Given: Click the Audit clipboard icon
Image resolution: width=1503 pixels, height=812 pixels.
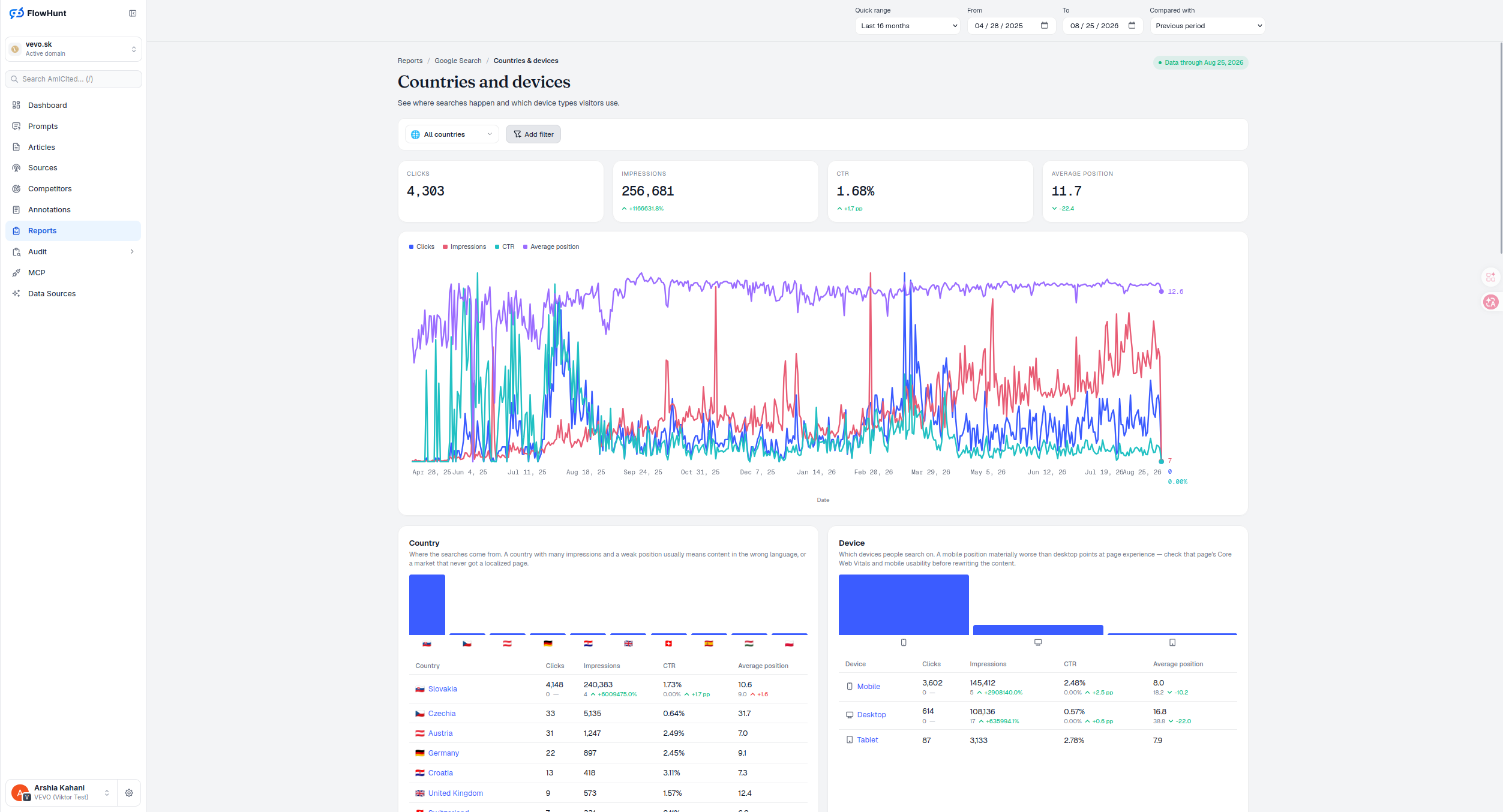Looking at the screenshot, I should pos(16,252).
